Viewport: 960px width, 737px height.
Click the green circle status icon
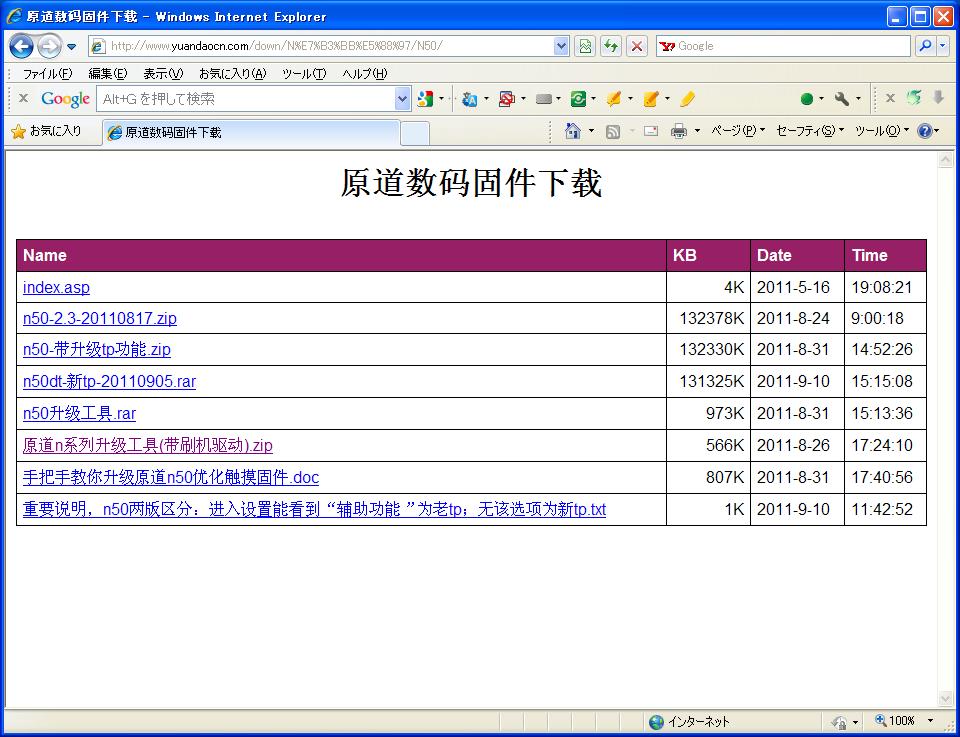[x=807, y=99]
